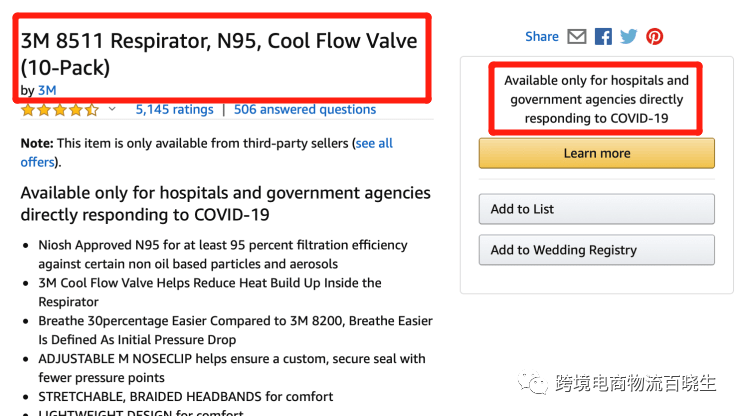This screenshot has width=740, height=416.
Task: Click Add to Wedding Registry
Action: click(x=596, y=250)
